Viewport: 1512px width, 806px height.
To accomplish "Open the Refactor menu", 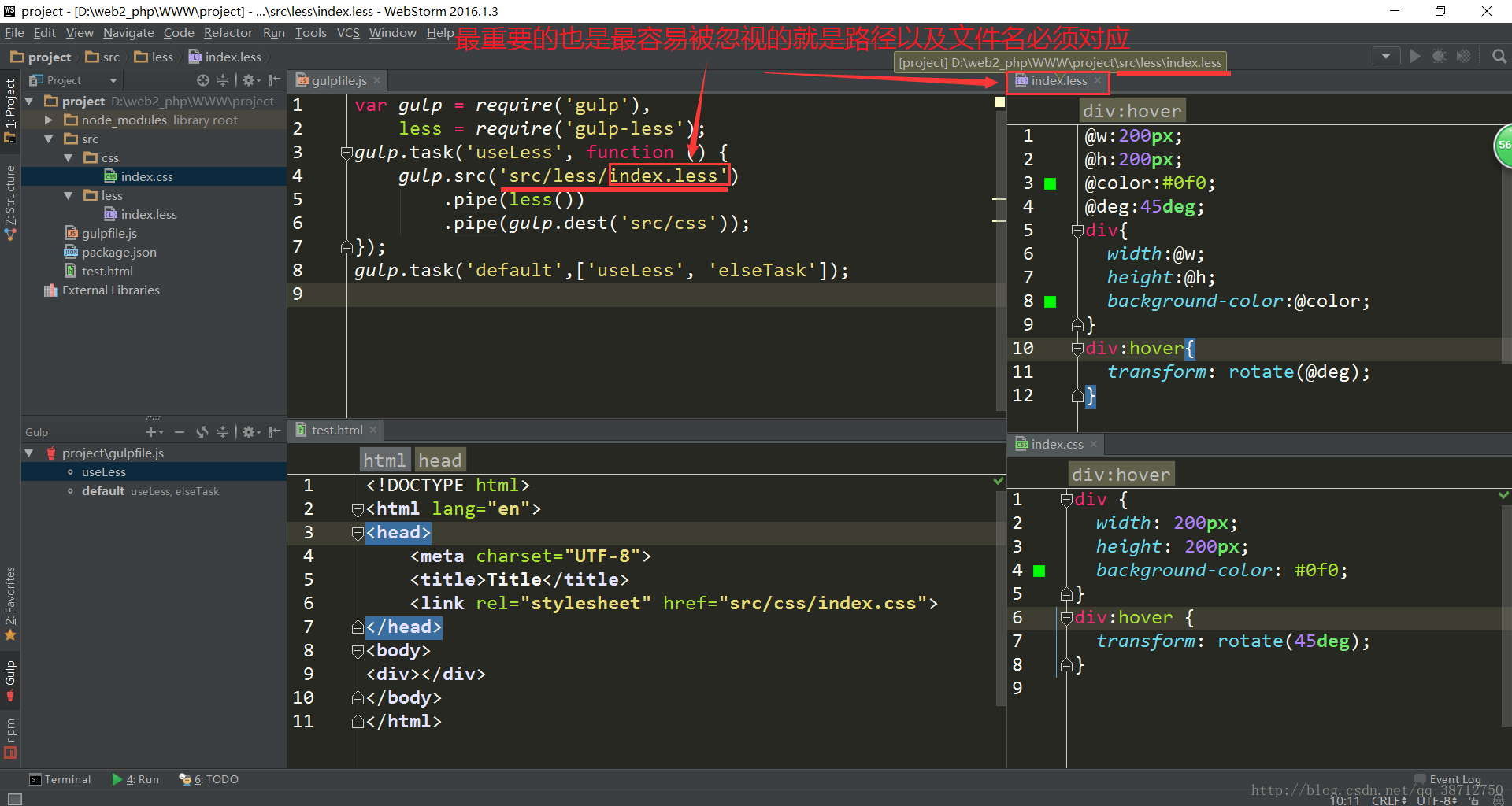I will pyautogui.click(x=228, y=32).
